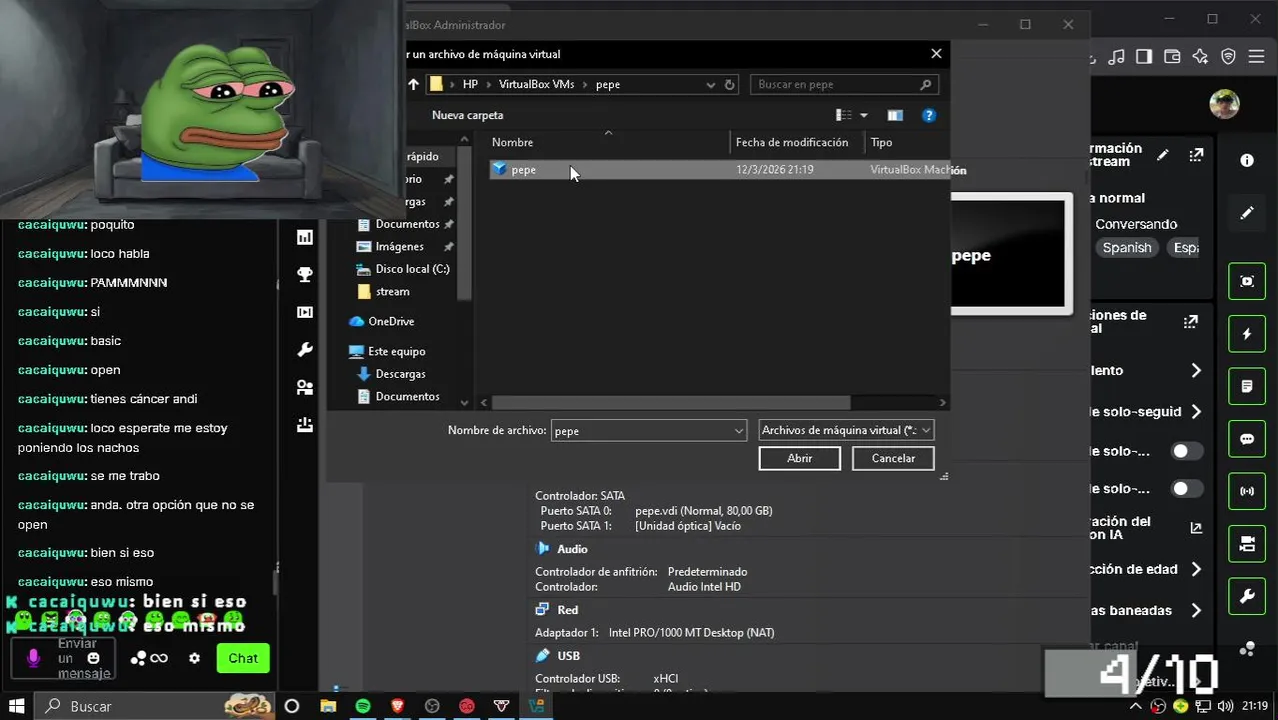
Task: Change view layout icon in dialog
Action: click(844, 115)
